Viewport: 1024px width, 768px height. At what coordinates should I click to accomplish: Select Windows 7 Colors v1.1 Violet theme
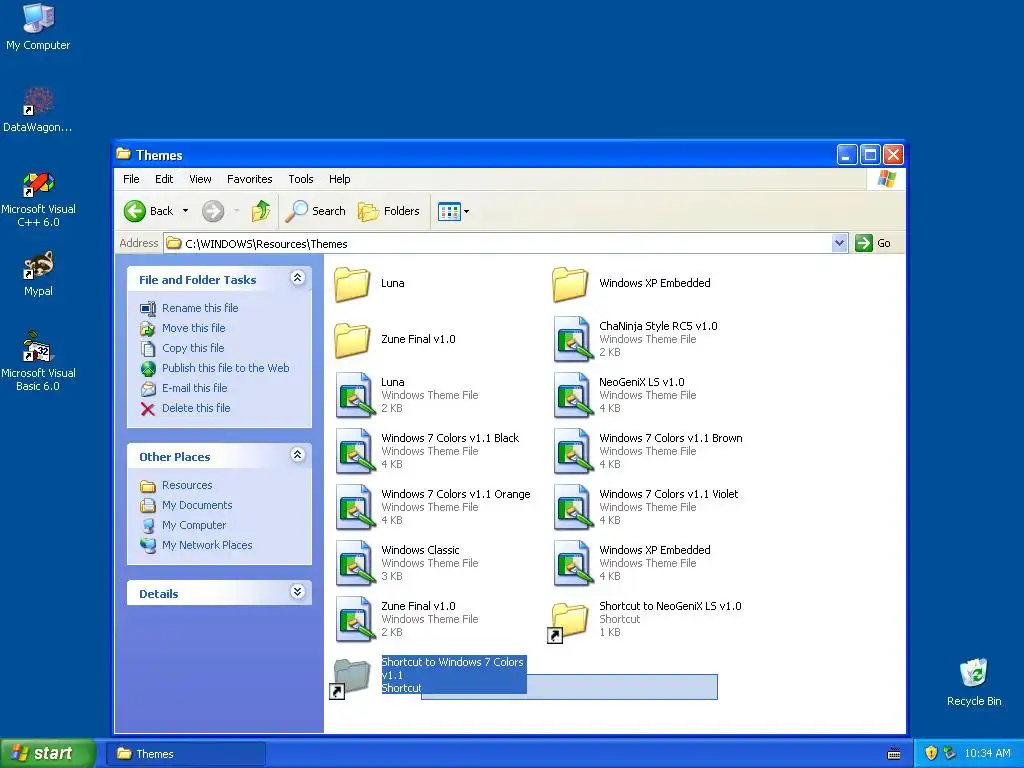click(645, 507)
